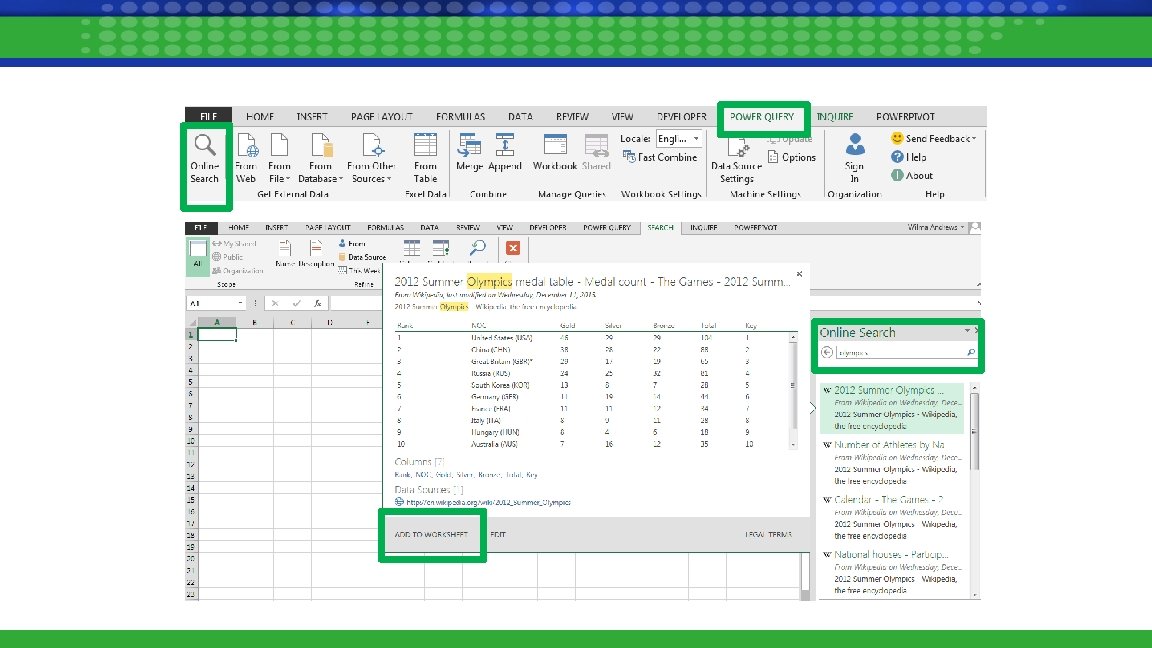Image resolution: width=1152 pixels, height=648 pixels.
Task: Select the Insert Function fx button
Action: pos(317,303)
